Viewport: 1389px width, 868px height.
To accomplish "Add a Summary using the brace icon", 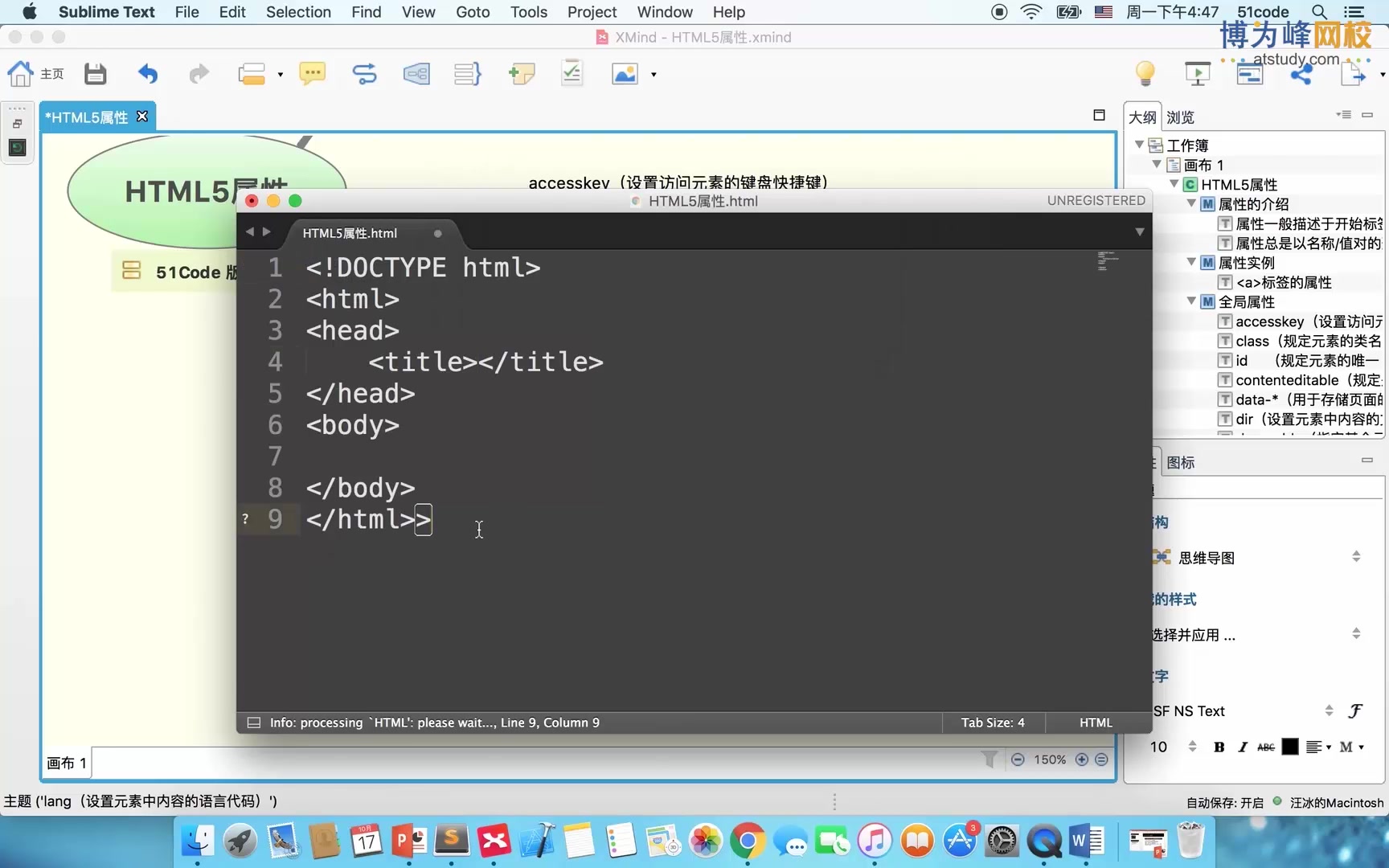I will point(466,73).
